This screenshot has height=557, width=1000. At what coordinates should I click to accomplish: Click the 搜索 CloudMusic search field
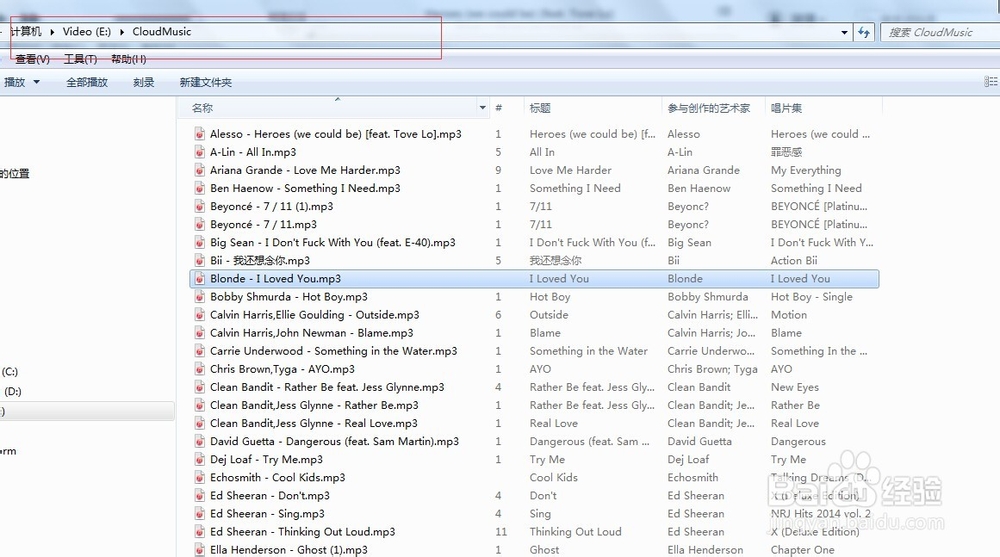[940, 32]
